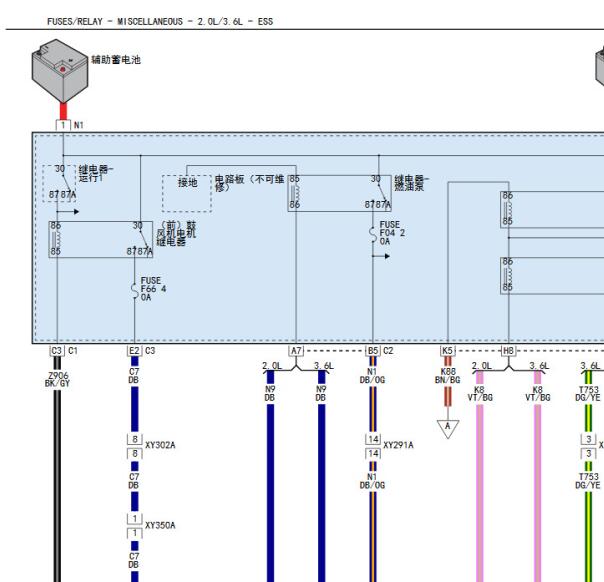
Task: Click the (前)鼓风机电机继电器 blower relay label
Action: pyautogui.click(x=176, y=233)
